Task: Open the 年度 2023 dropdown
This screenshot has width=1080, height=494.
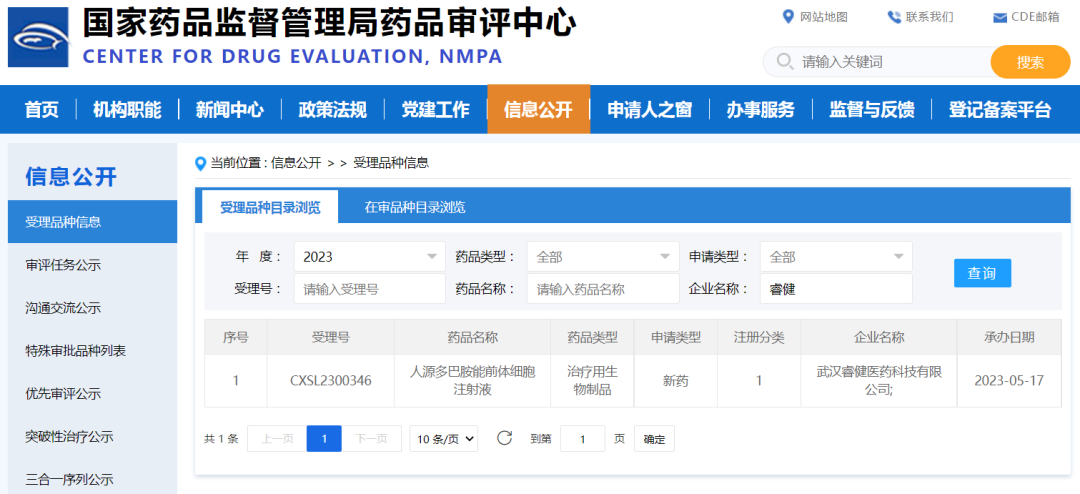Action: point(369,257)
